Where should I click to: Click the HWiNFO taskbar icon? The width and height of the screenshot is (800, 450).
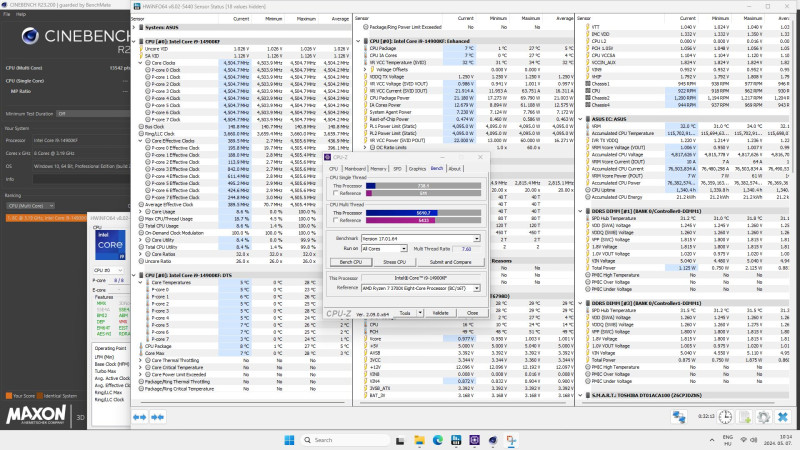point(456,440)
